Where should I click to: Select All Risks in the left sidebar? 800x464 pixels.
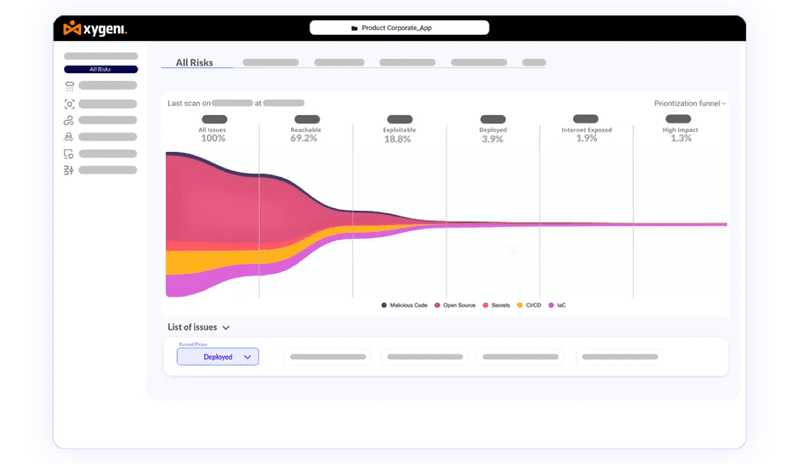pyautogui.click(x=100, y=70)
